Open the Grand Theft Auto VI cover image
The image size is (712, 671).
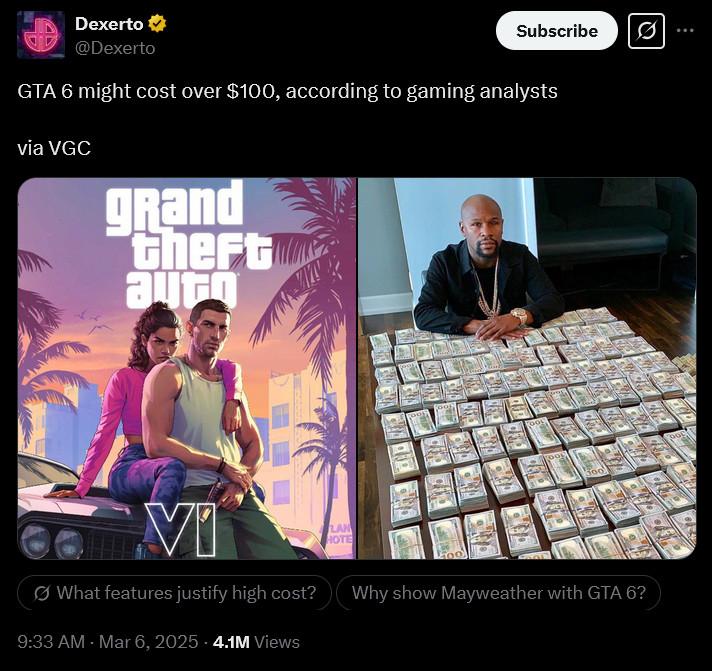coord(187,368)
